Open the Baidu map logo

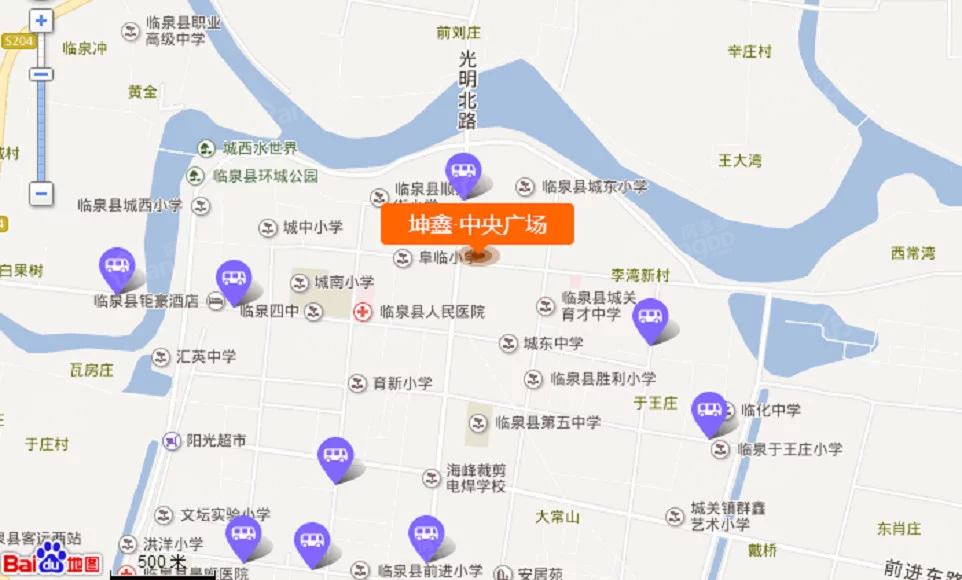[52, 560]
